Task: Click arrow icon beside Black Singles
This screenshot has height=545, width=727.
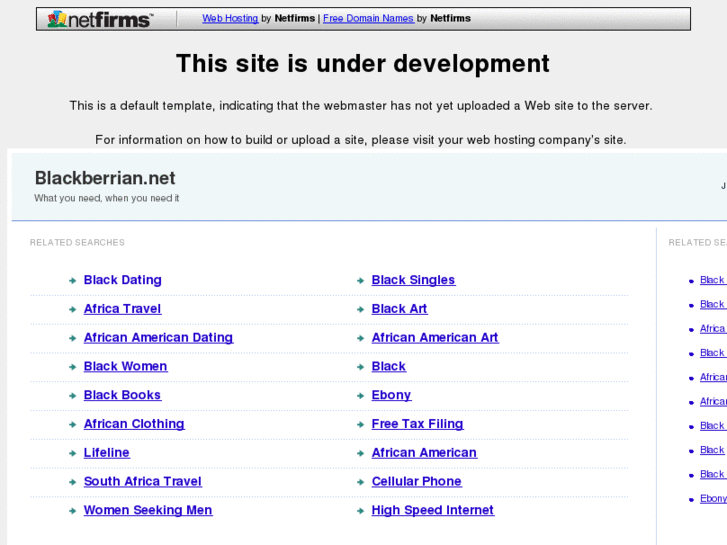Action: coord(360,281)
